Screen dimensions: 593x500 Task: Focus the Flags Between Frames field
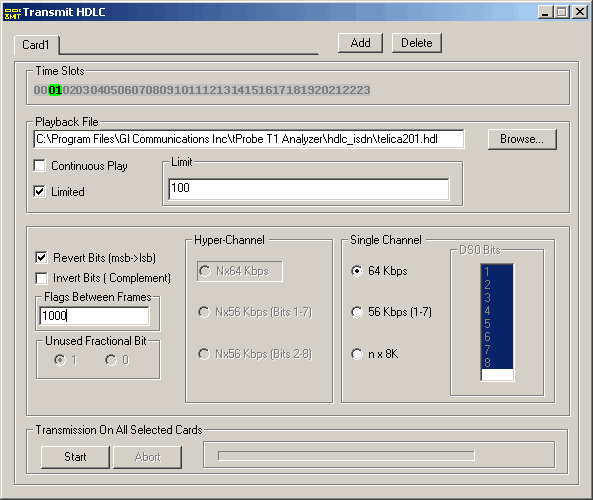pos(94,315)
